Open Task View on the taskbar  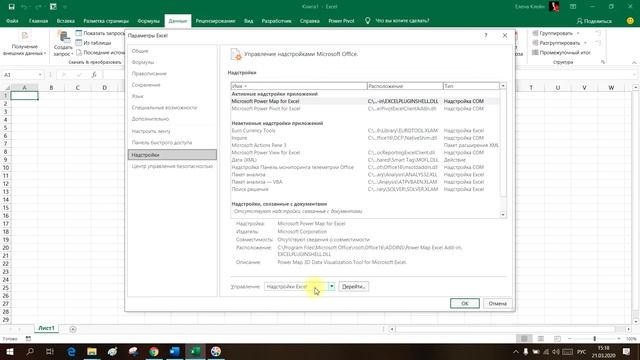click(50, 351)
